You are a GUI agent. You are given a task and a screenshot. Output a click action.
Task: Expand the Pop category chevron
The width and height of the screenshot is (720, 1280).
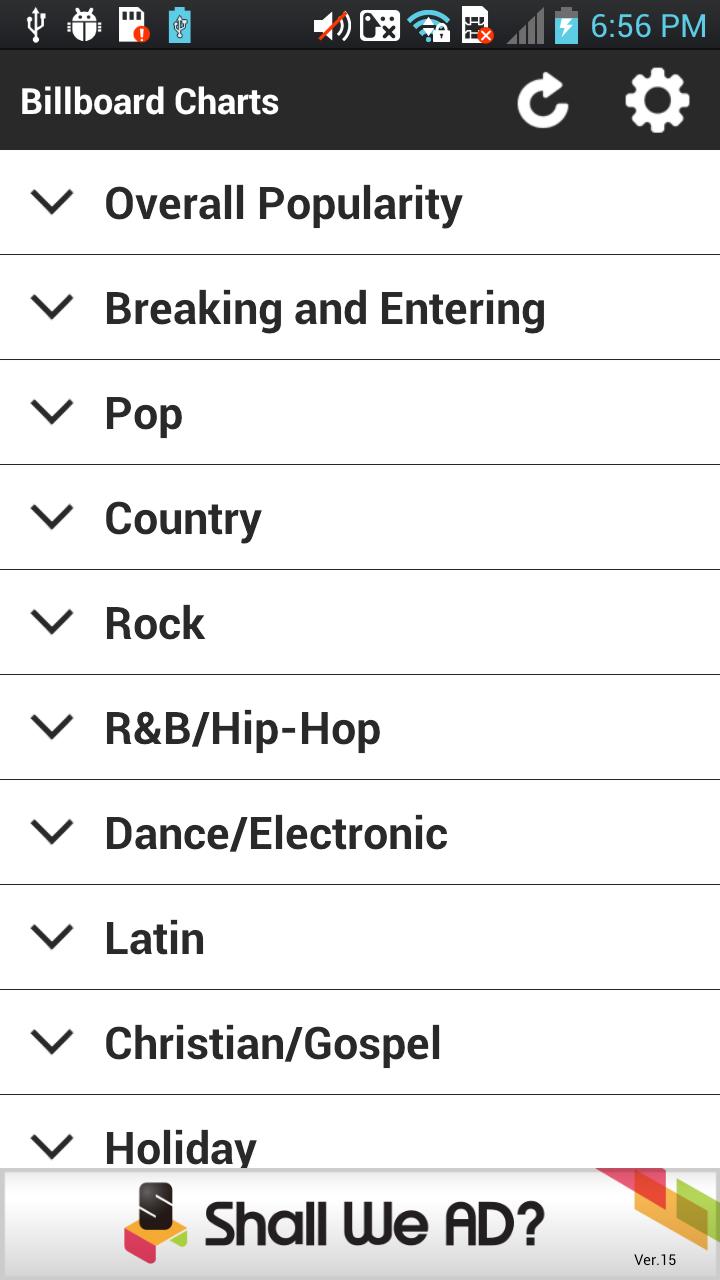click(x=52, y=412)
